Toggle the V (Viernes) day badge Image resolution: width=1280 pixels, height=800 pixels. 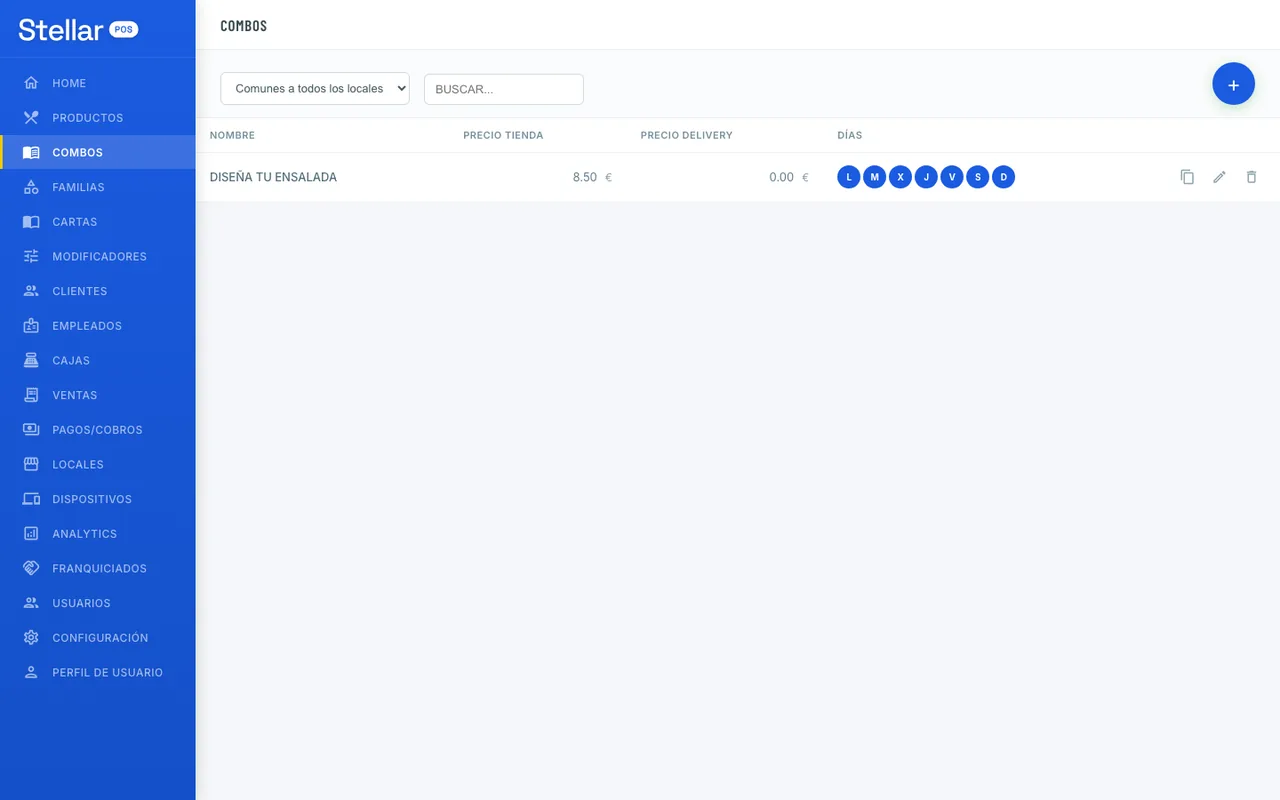952,177
